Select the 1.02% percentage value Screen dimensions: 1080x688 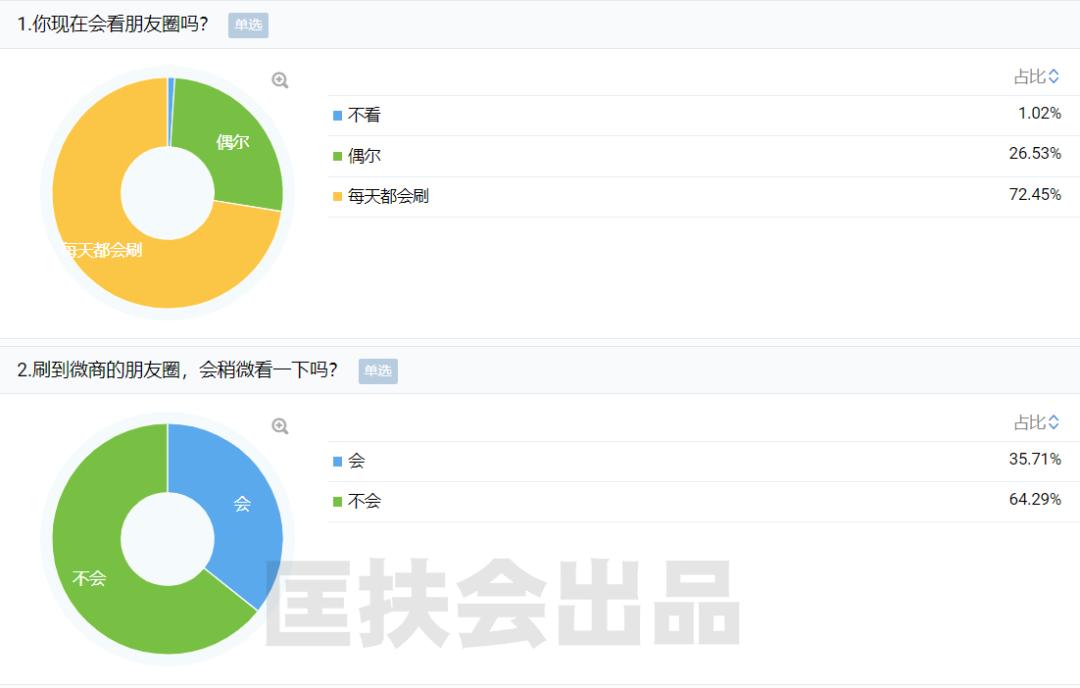pyautogui.click(x=1041, y=111)
